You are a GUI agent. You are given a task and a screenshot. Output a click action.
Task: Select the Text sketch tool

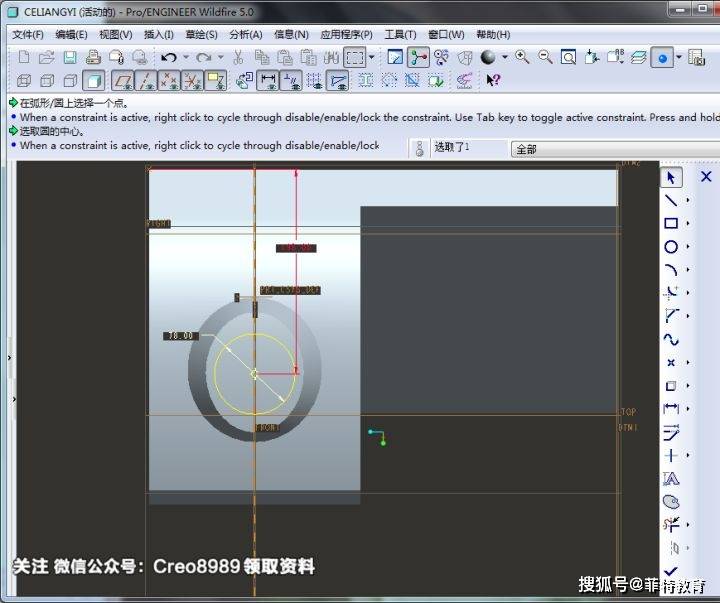(671, 479)
